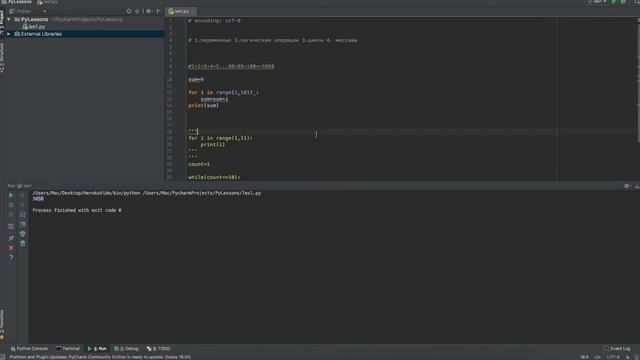Click the highlighted output number in Run console
Screen dimensions: 640x360
pos(38,199)
